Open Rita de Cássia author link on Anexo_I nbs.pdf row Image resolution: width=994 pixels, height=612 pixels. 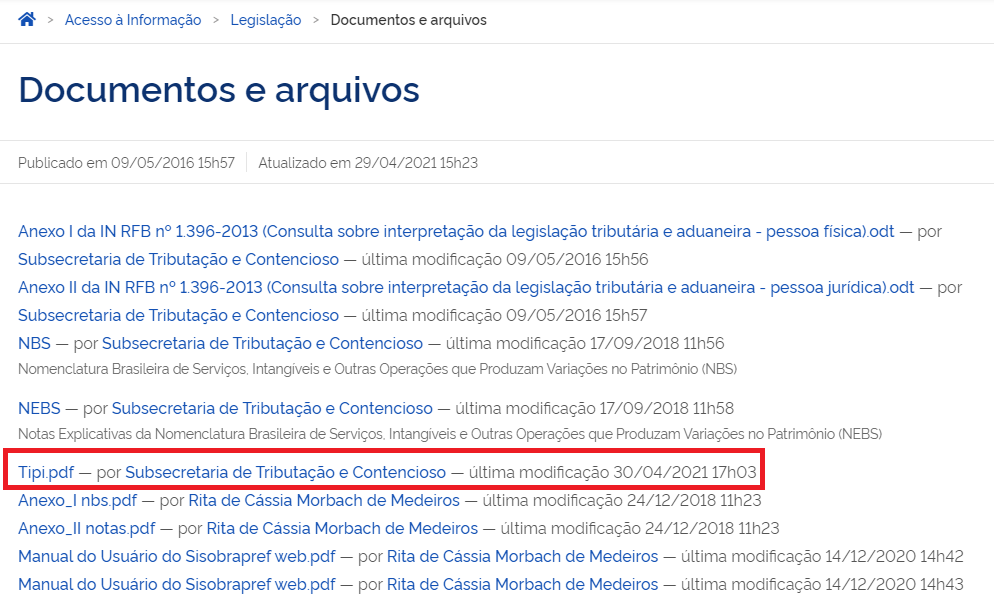point(324,500)
